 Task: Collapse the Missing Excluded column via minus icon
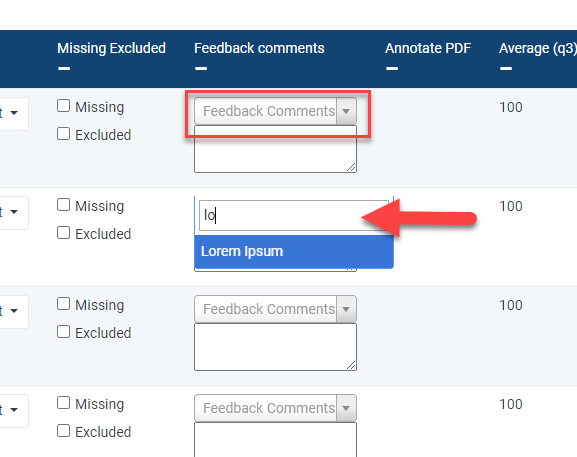[x=64, y=68]
